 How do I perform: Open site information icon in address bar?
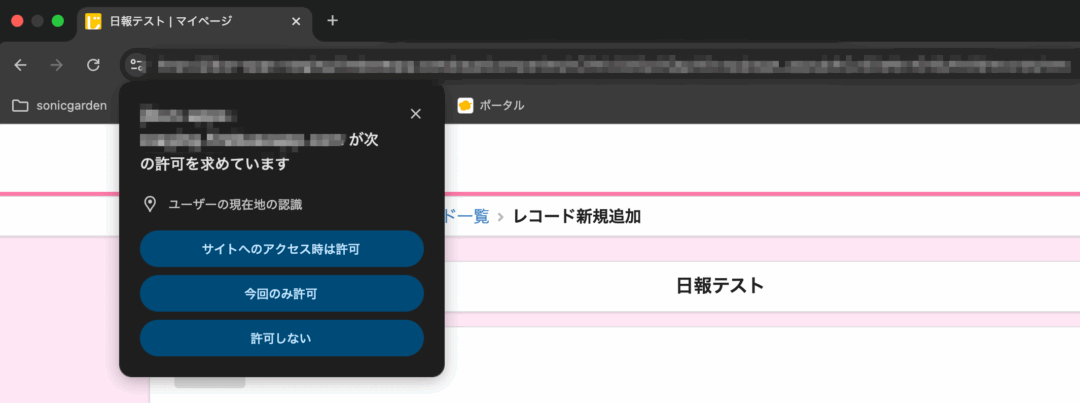137,65
